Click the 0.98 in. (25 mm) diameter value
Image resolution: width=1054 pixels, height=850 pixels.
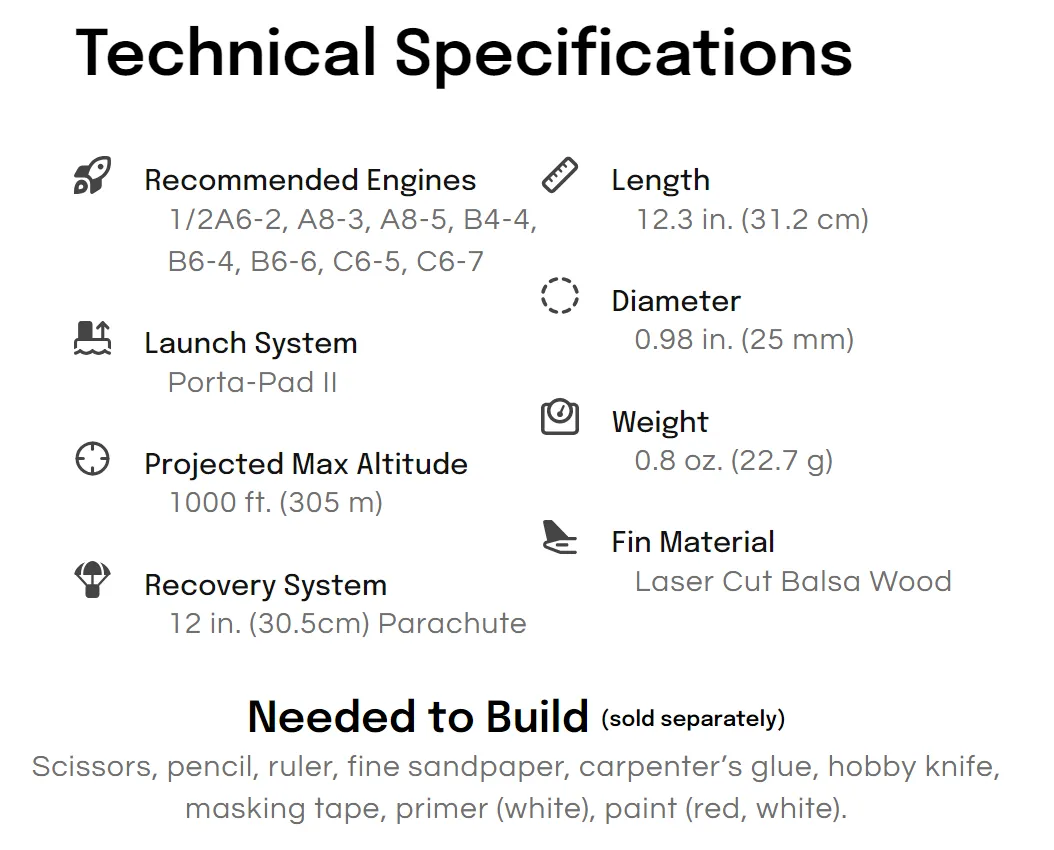point(744,339)
